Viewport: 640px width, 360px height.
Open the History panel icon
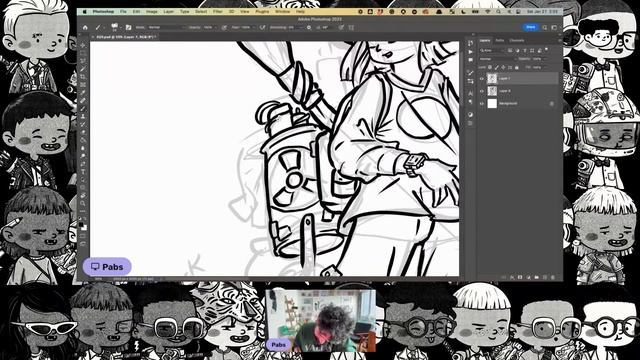(x=470, y=43)
